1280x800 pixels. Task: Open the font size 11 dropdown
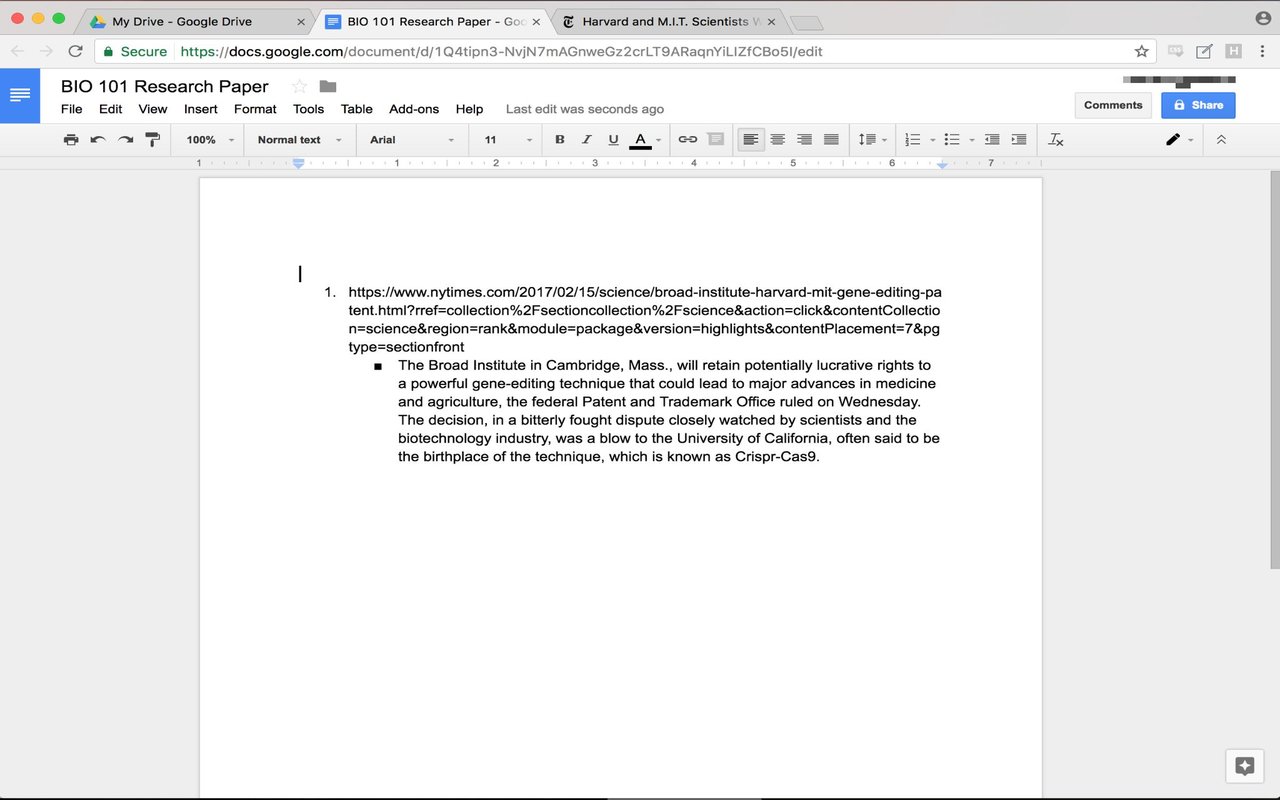[x=508, y=140]
